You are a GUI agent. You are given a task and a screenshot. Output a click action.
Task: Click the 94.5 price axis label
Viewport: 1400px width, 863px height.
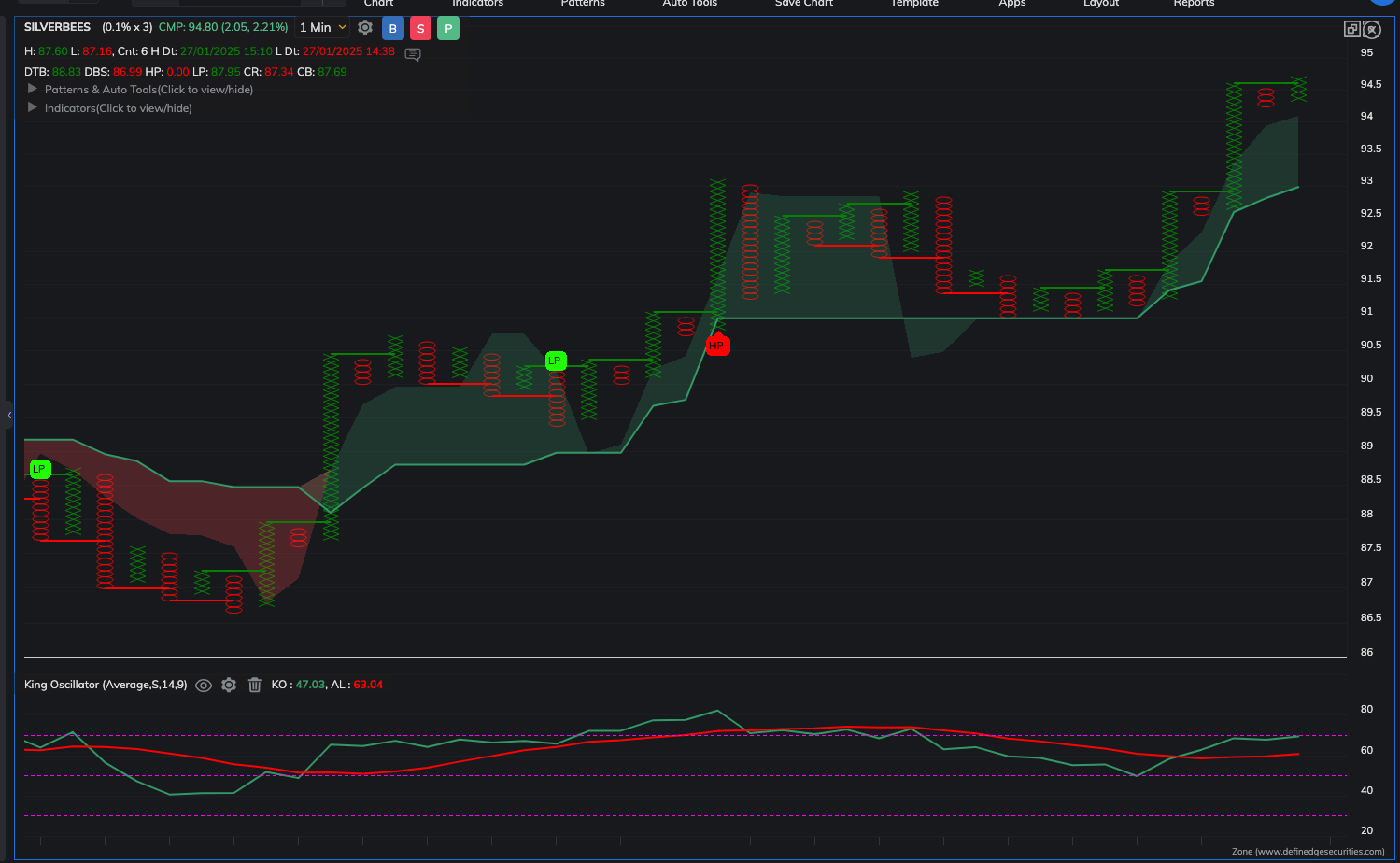click(1371, 84)
